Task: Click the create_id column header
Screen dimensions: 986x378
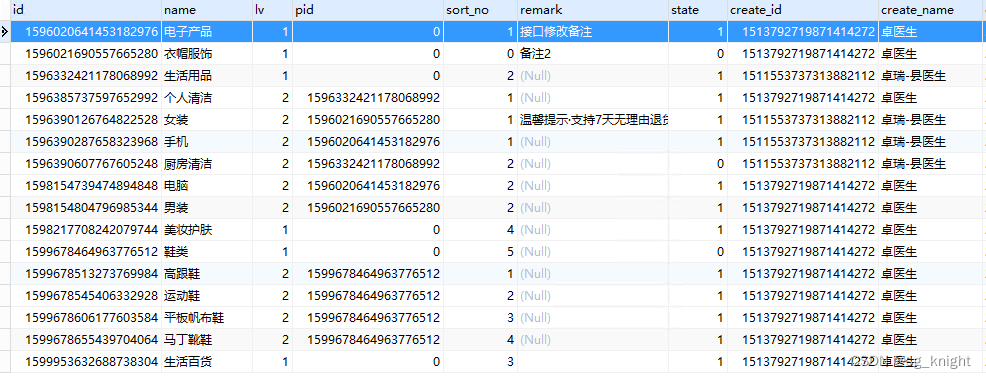Action: [803, 9]
